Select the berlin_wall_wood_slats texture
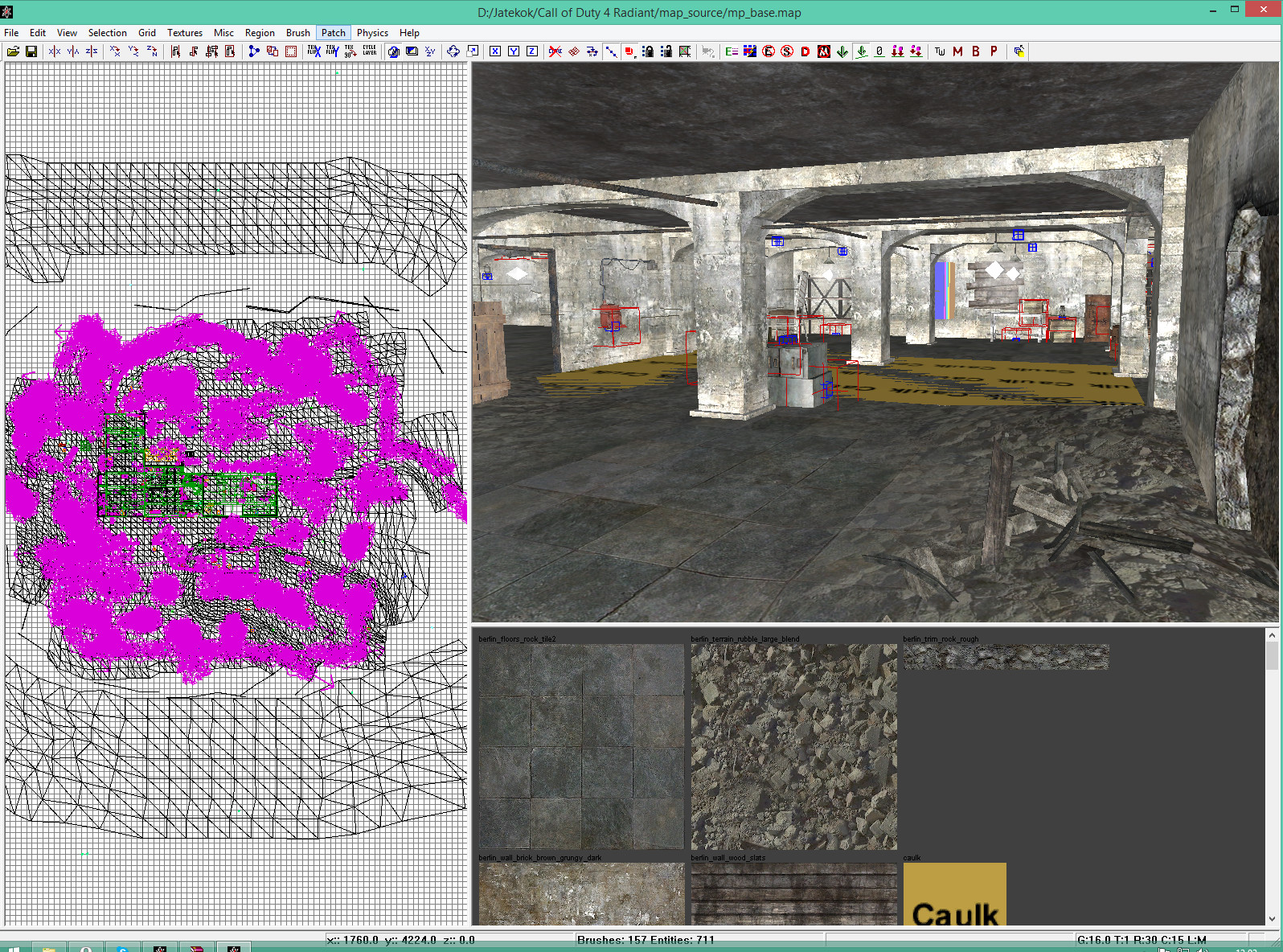This screenshot has width=1283, height=952. (793, 893)
